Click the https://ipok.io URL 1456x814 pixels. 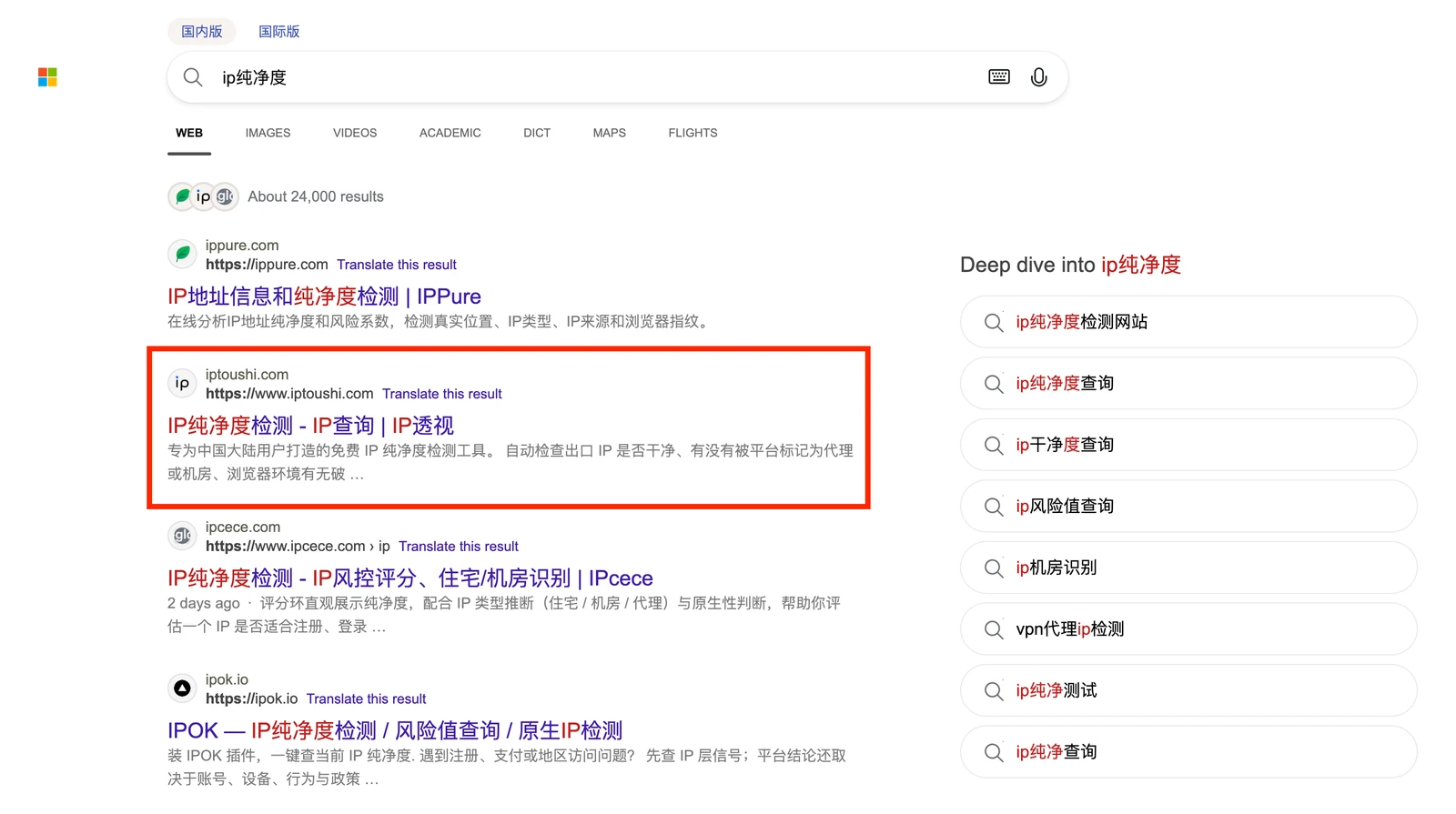pos(251,699)
